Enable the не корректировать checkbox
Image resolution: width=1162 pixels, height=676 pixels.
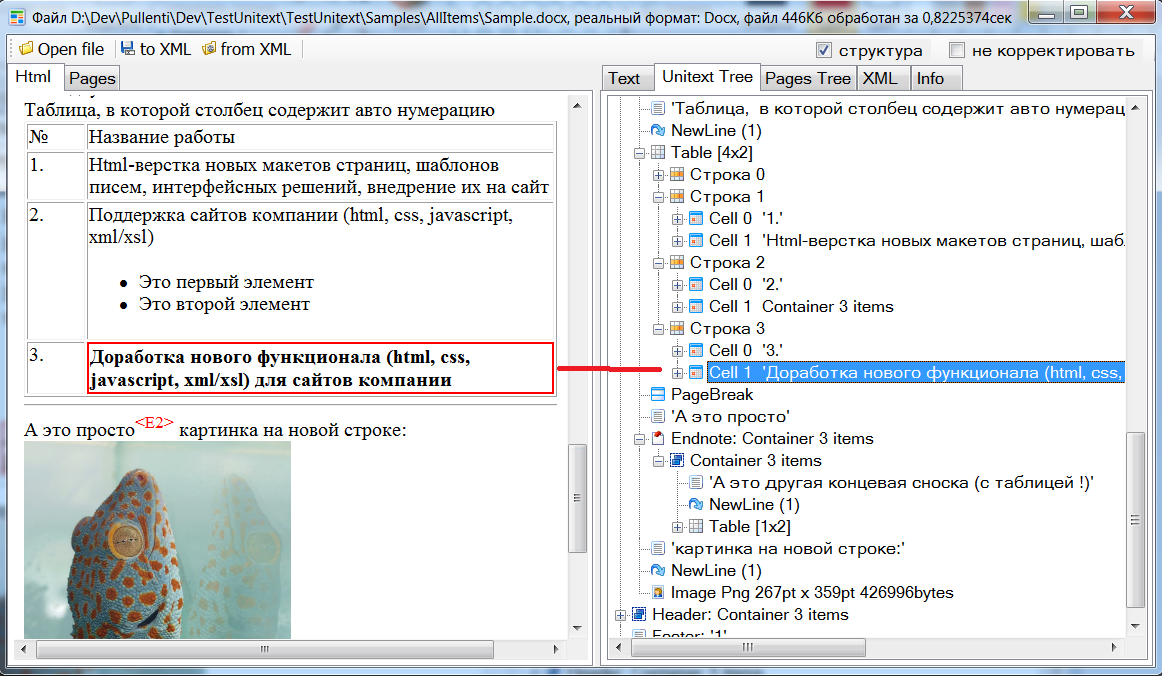pyautogui.click(x=957, y=50)
